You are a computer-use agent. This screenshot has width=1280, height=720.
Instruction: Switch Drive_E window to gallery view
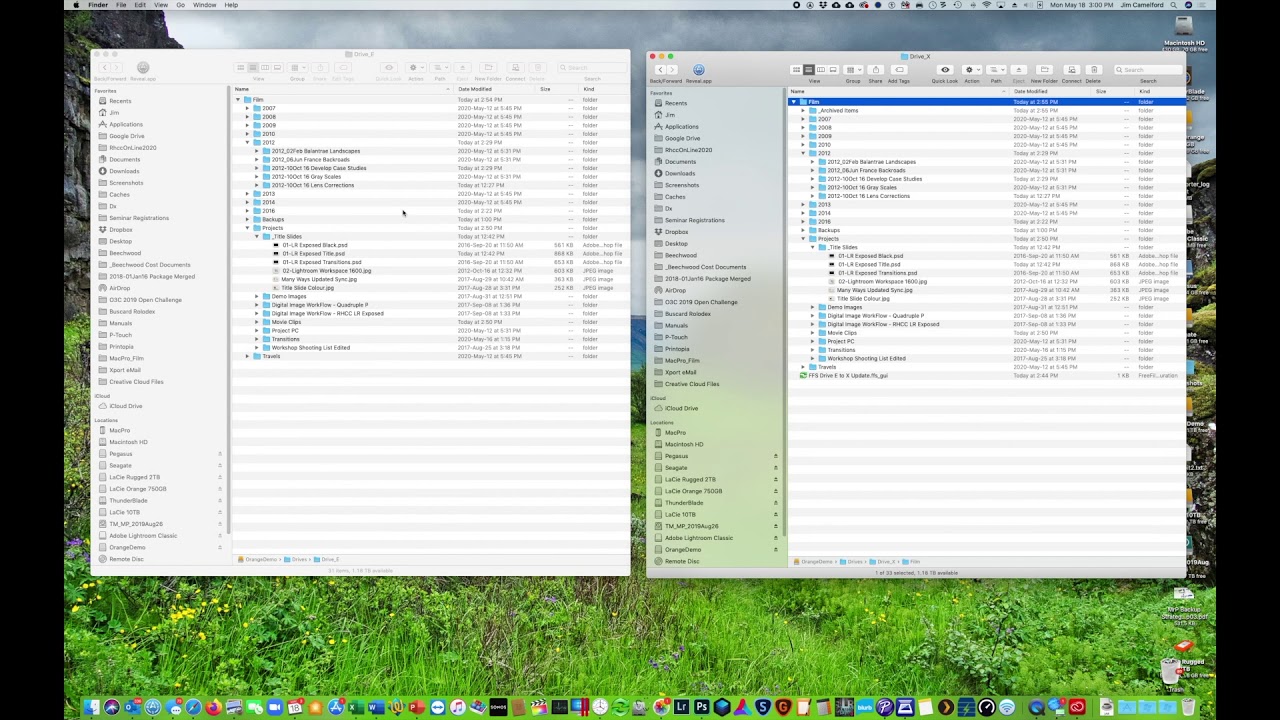click(x=277, y=68)
